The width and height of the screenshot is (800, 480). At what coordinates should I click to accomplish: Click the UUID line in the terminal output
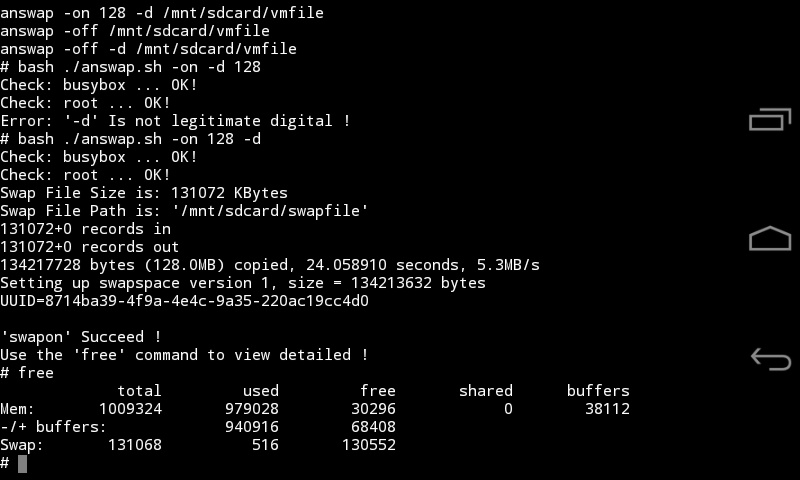(x=184, y=301)
